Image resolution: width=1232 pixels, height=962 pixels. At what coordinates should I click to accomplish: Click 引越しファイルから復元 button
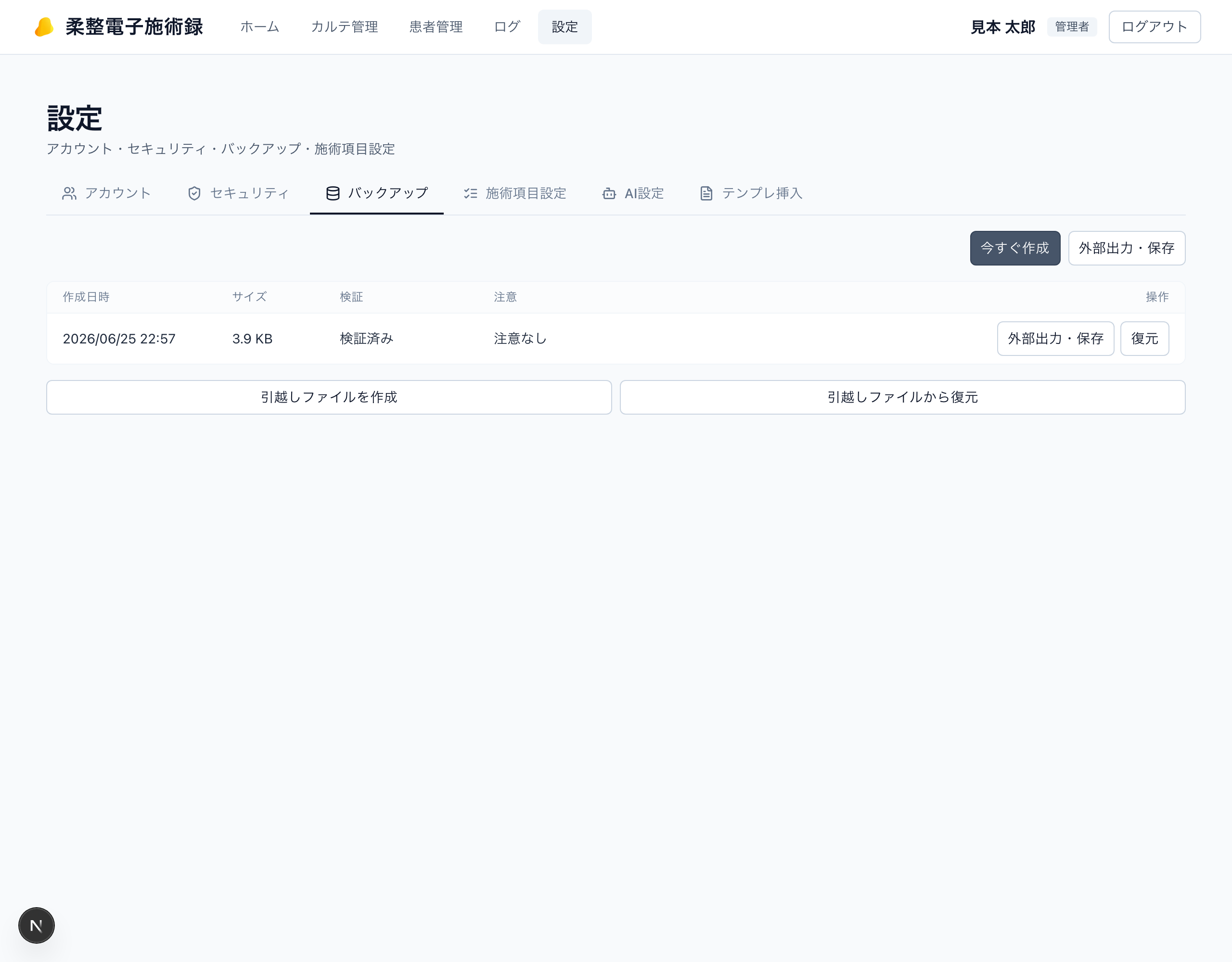pyautogui.click(x=902, y=397)
